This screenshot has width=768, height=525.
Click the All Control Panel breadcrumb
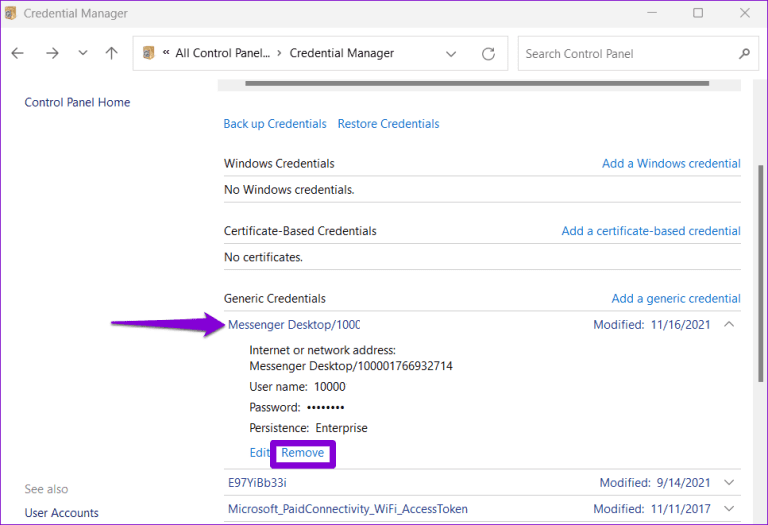pyautogui.click(x=223, y=53)
